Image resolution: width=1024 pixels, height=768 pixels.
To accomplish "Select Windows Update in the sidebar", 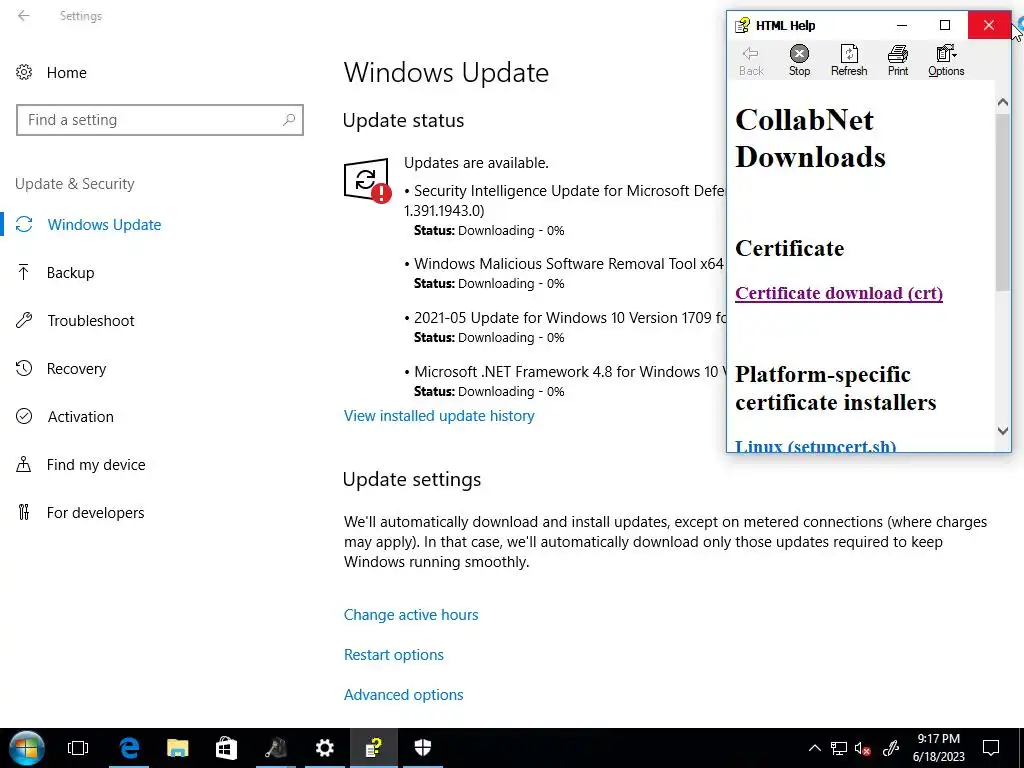I will point(104,225).
